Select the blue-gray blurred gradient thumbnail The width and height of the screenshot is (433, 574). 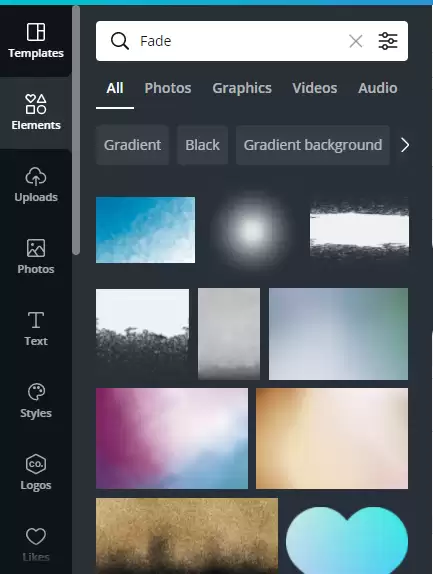click(x=339, y=334)
